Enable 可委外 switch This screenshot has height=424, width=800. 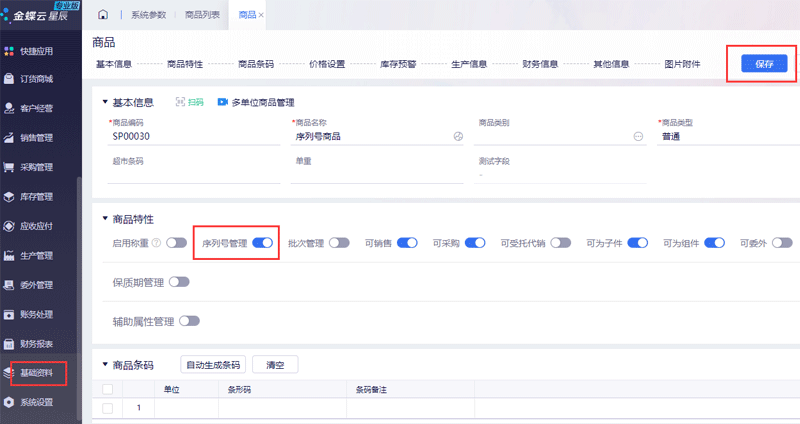tap(782, 243)
